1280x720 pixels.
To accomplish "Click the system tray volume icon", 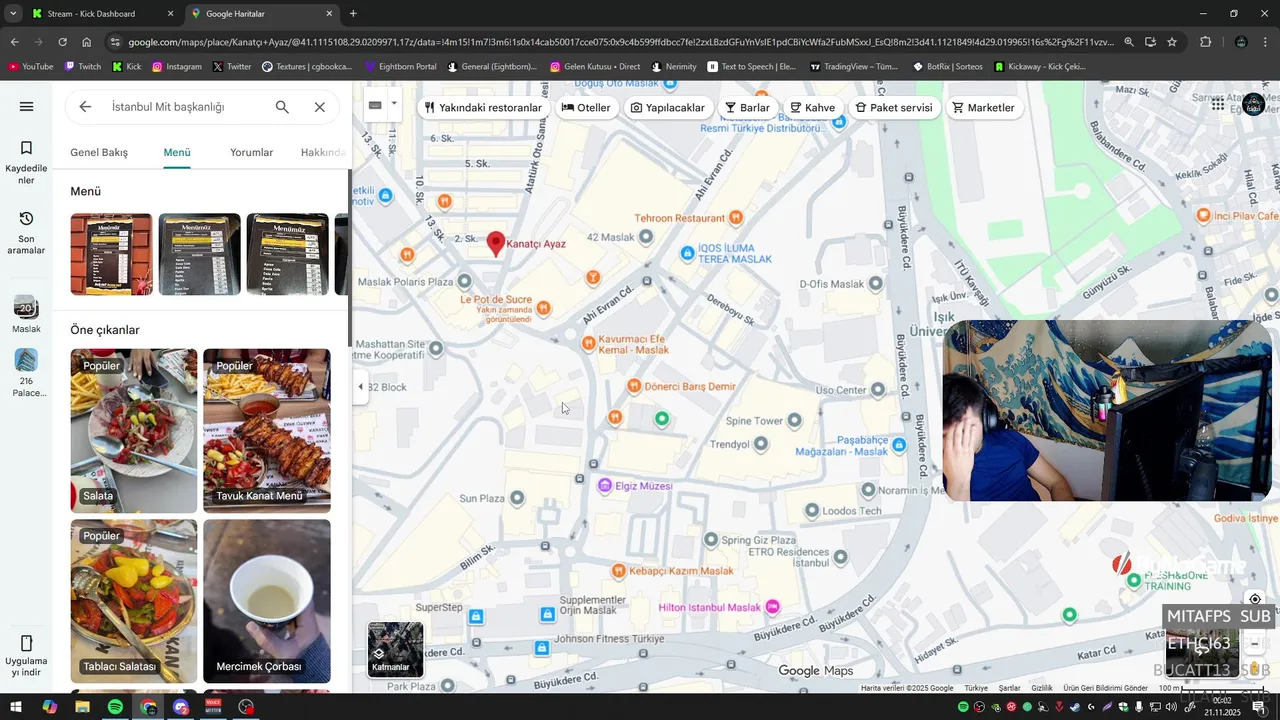I will [x=1171, y=707].
